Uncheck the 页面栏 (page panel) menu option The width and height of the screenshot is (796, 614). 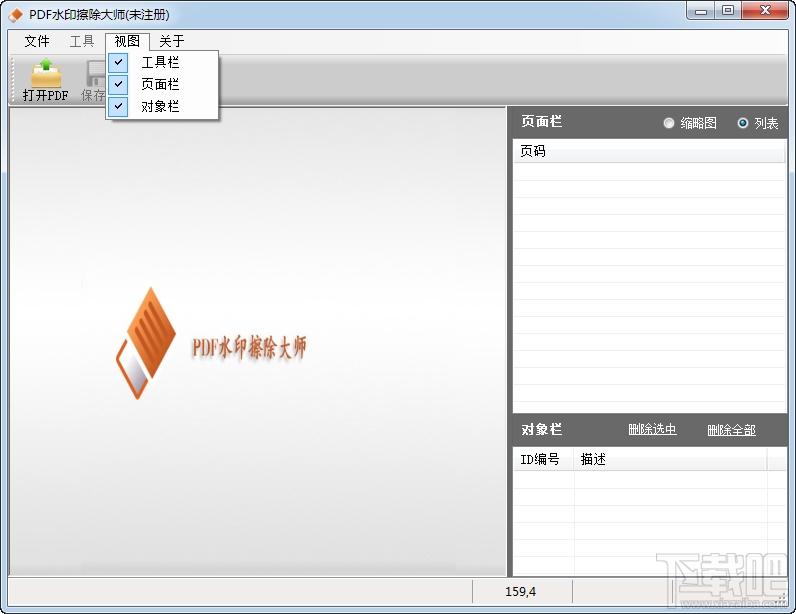(162, 84)
